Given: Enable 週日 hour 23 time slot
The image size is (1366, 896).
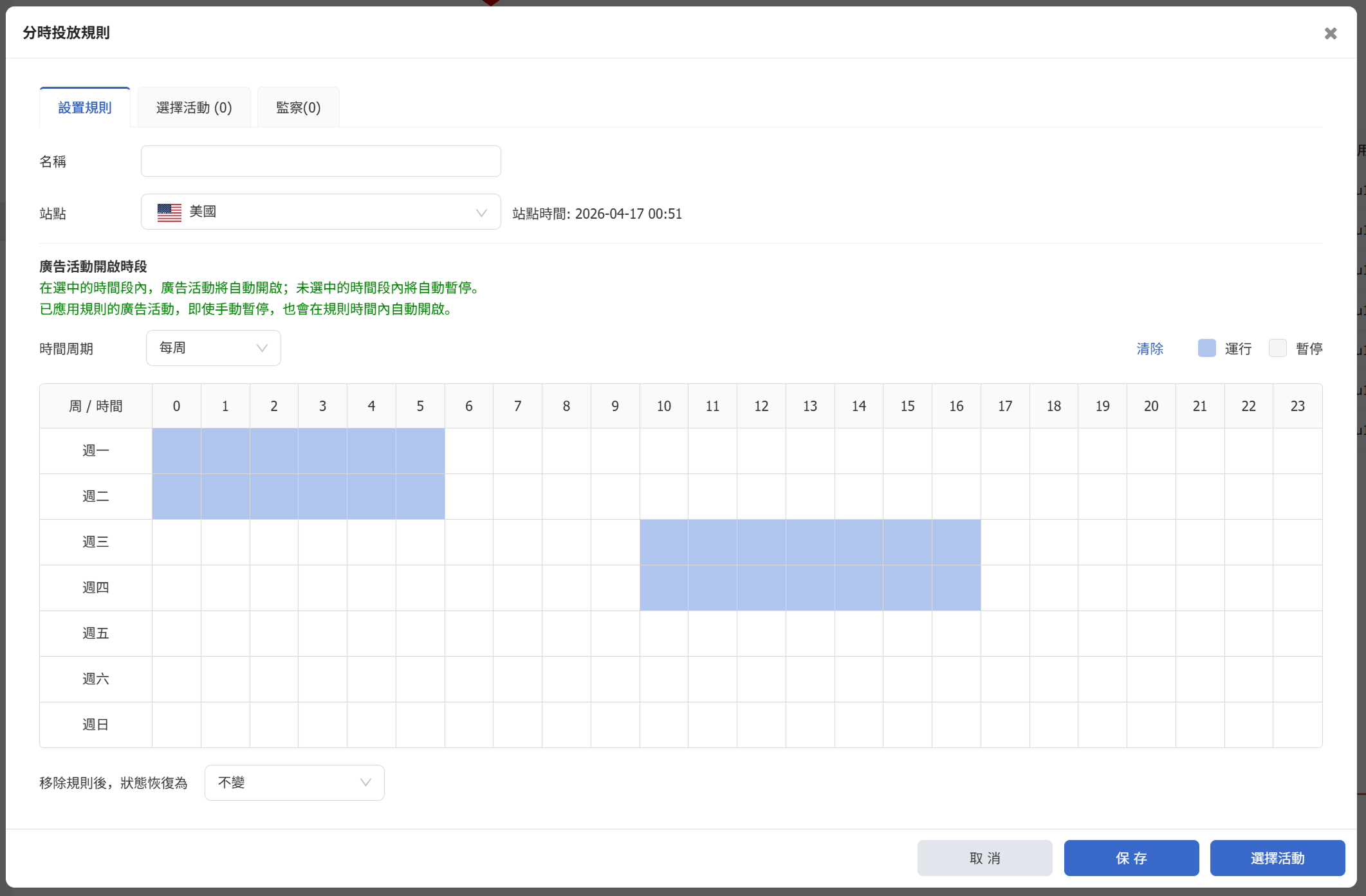Looking at the screenshot, I should [1297, 725].
